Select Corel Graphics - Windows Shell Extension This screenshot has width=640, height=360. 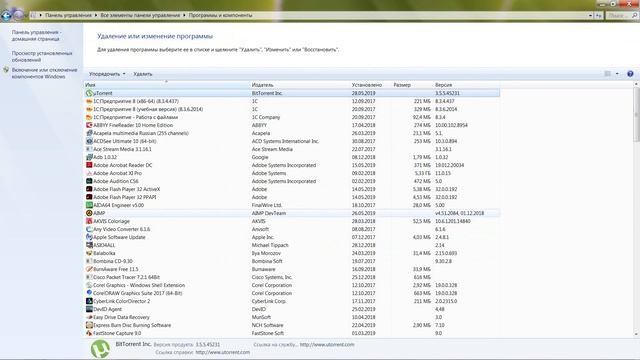pos(291,285)
